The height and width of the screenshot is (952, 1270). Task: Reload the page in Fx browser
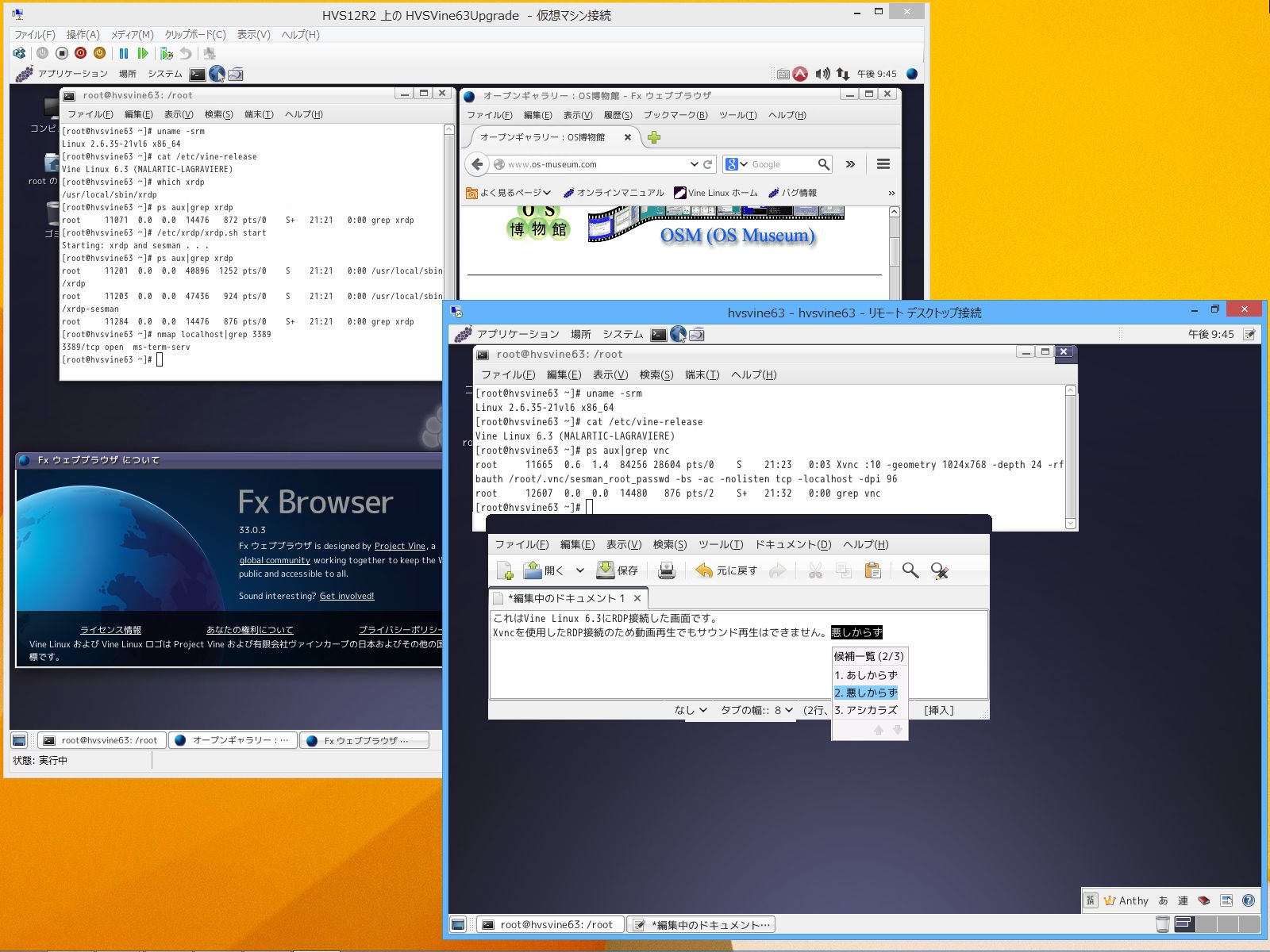[x=707, y=164]
